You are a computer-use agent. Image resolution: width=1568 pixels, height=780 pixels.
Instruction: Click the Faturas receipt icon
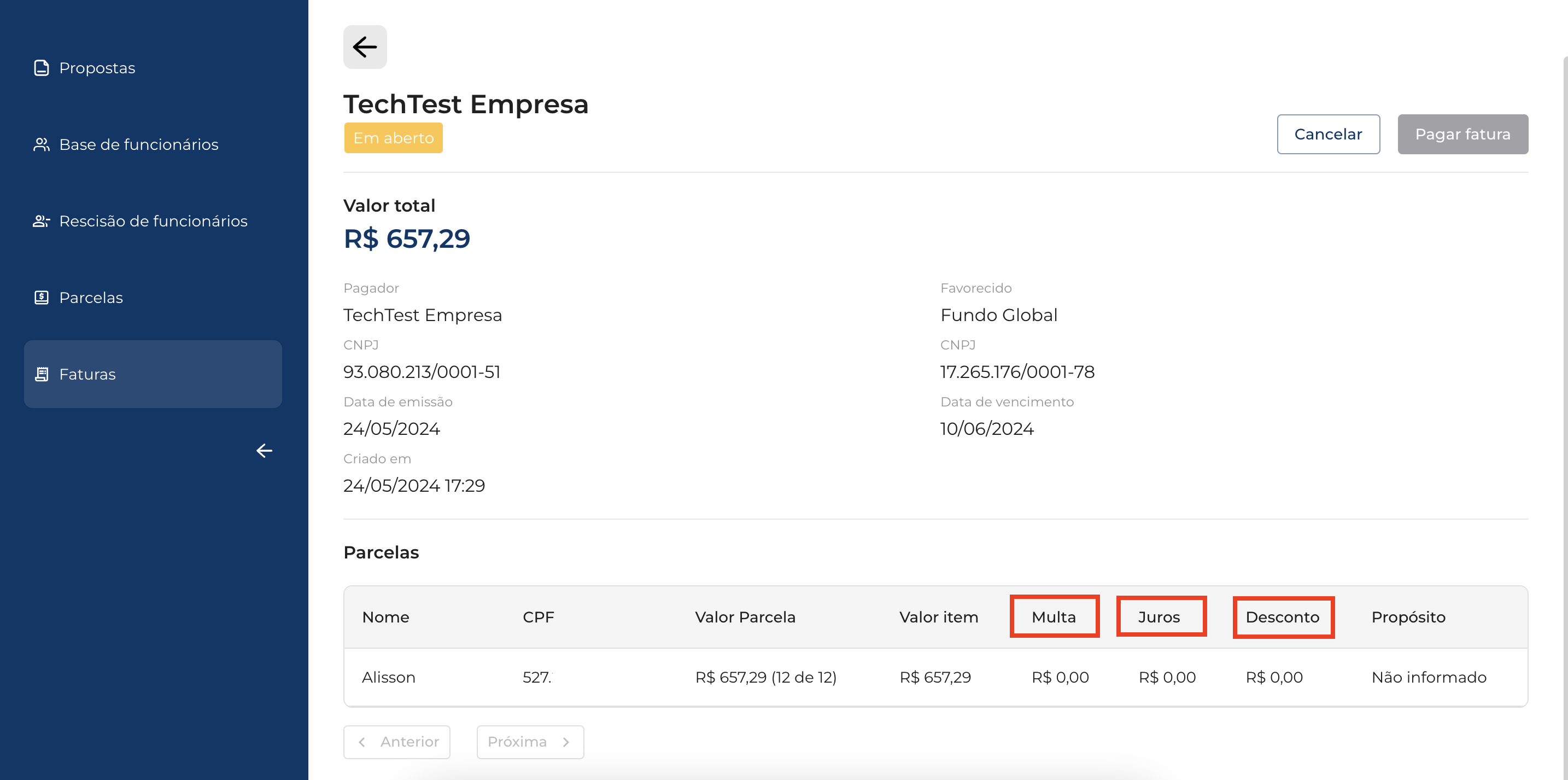point(42,374)
